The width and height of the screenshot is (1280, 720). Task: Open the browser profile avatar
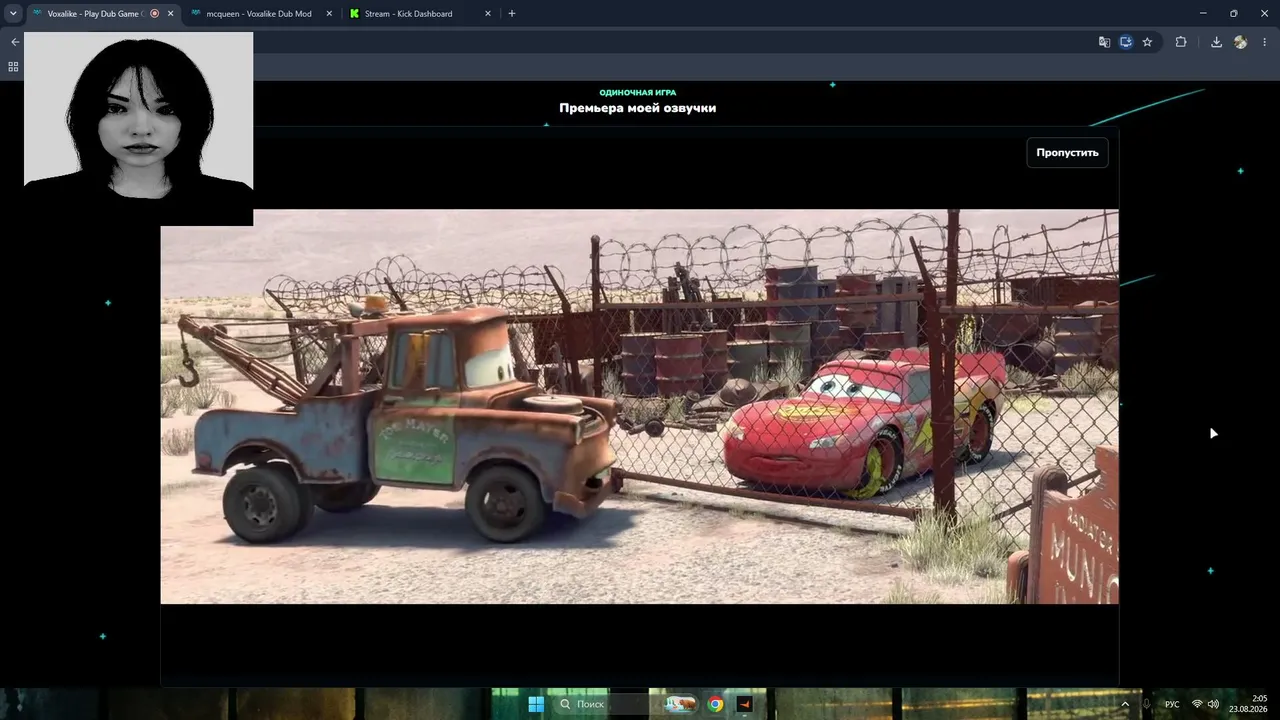tap(1241, 42)
